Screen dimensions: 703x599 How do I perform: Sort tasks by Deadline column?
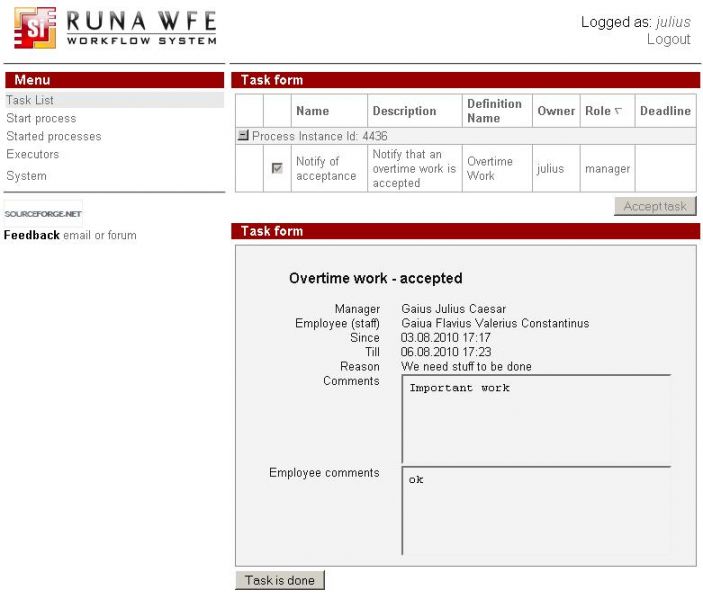[665, 111]
